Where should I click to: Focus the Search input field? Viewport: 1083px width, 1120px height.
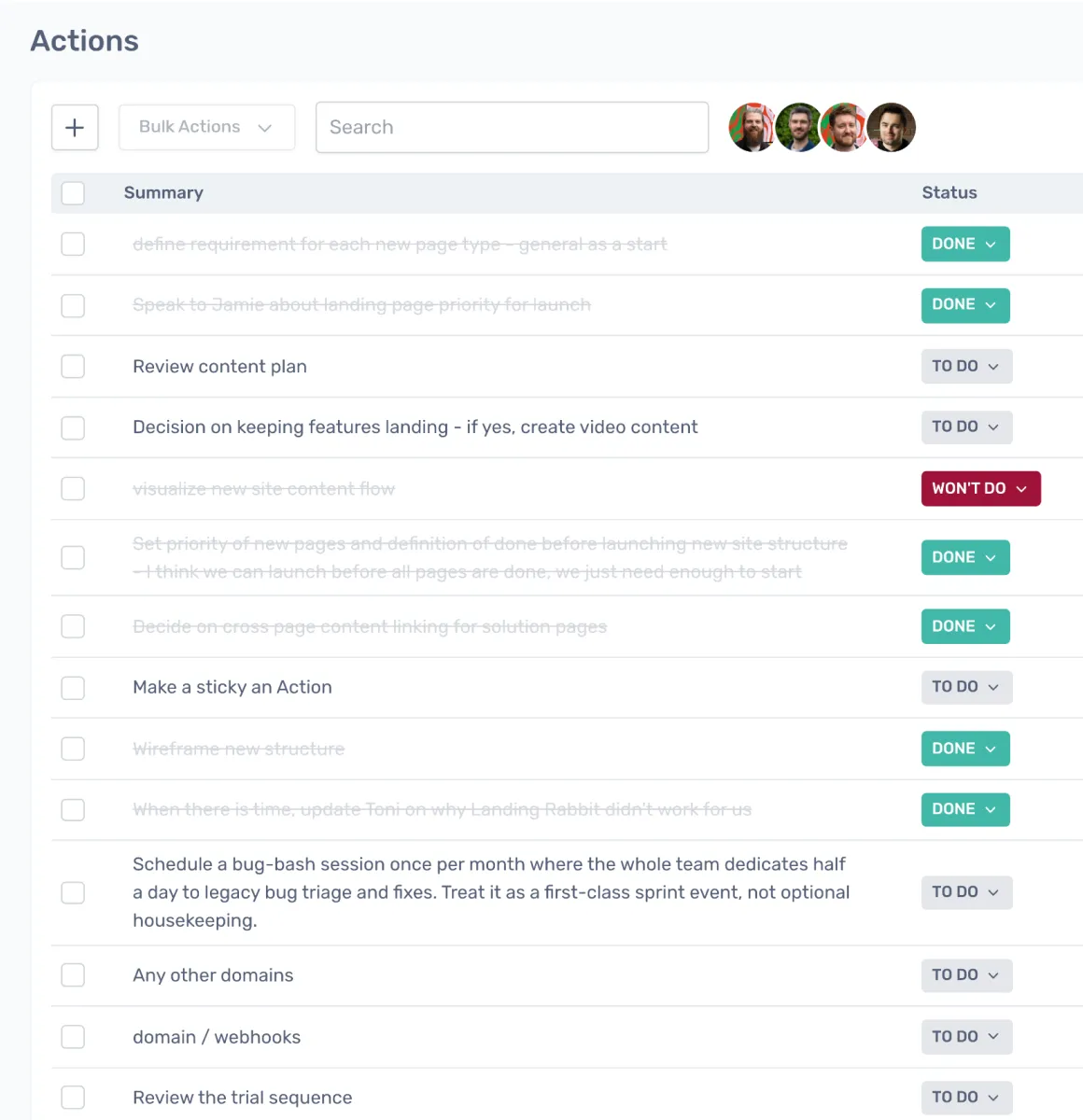point(512,128)
